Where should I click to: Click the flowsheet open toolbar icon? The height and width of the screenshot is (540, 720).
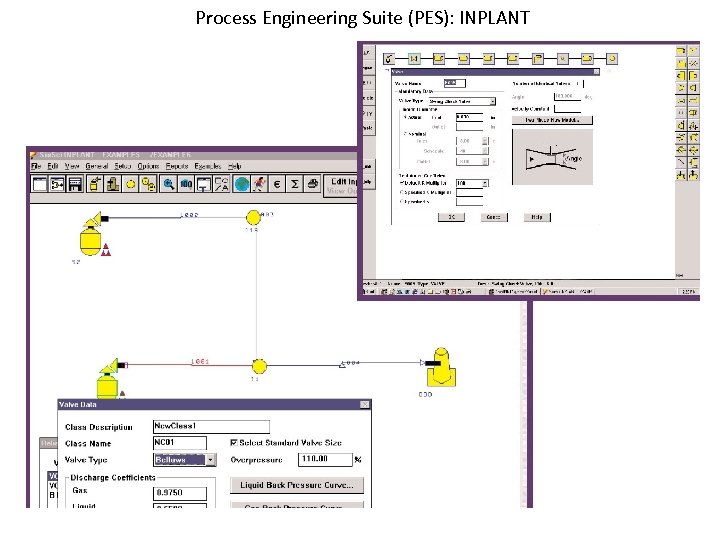pos(57,184)
